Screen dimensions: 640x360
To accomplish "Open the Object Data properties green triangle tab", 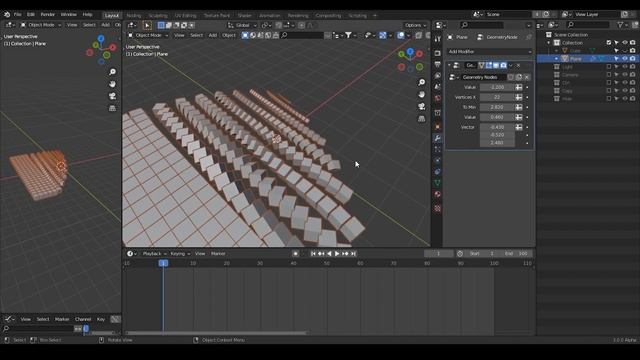I will 438,183.
